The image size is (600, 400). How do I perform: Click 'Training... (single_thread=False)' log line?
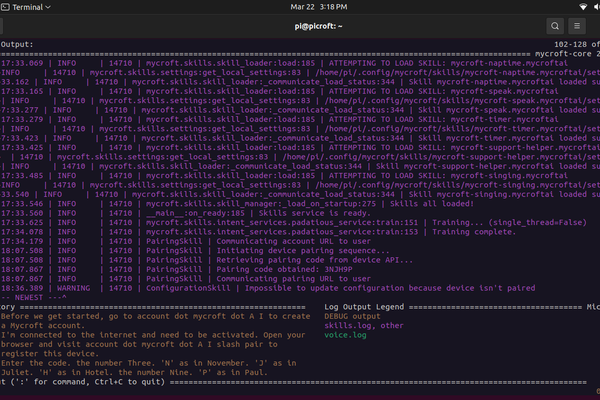(293, 222)
